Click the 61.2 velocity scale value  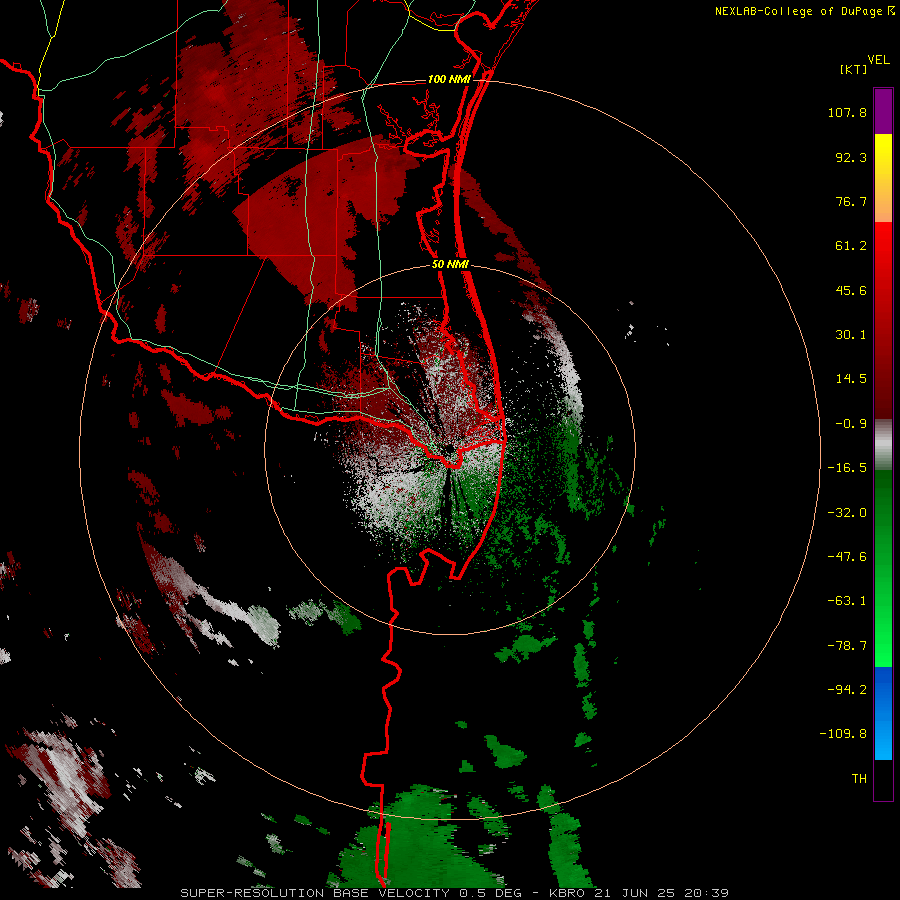click(851, 246)
